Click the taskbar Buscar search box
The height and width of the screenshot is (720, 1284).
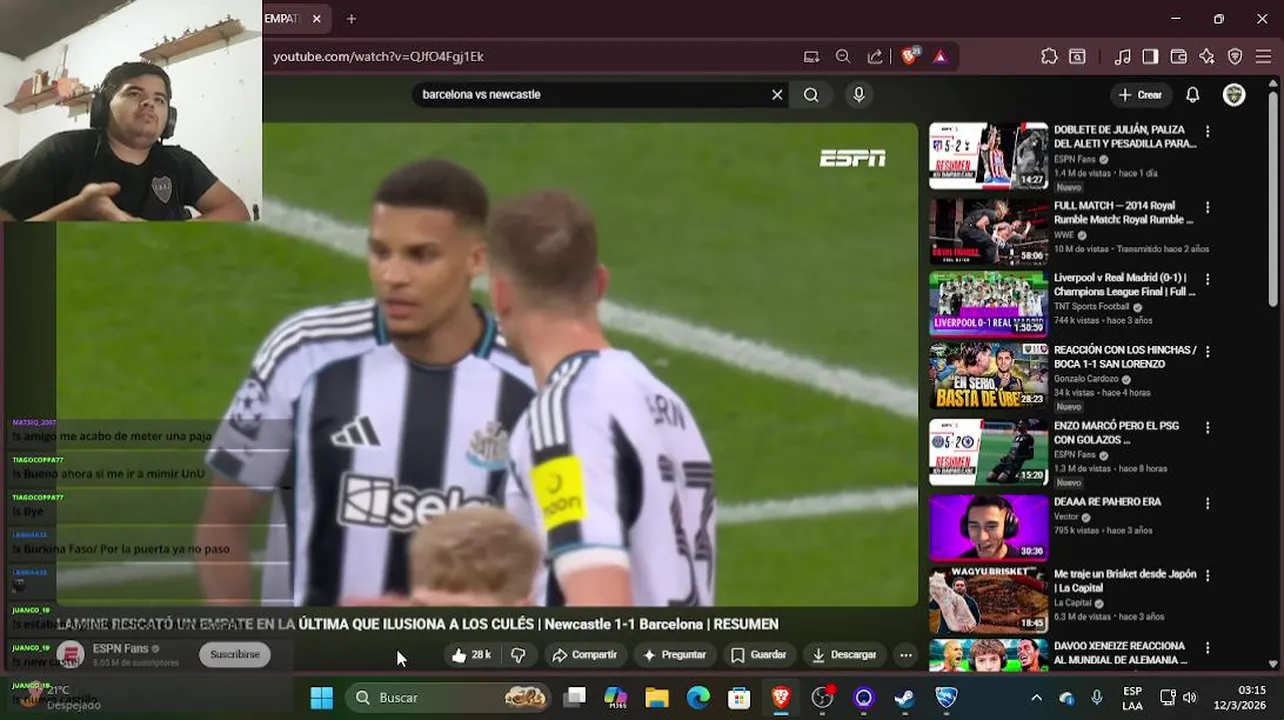449,697
